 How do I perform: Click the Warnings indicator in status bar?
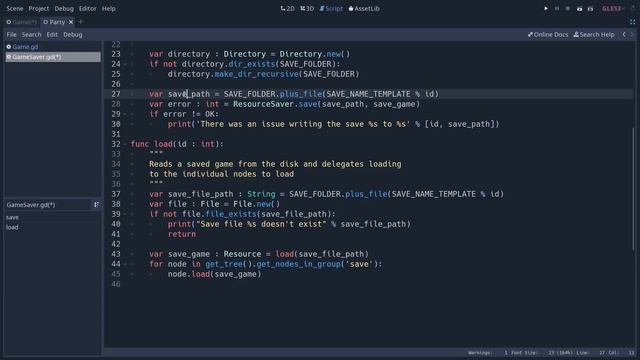pyautogui.click(x=488, y=353)
